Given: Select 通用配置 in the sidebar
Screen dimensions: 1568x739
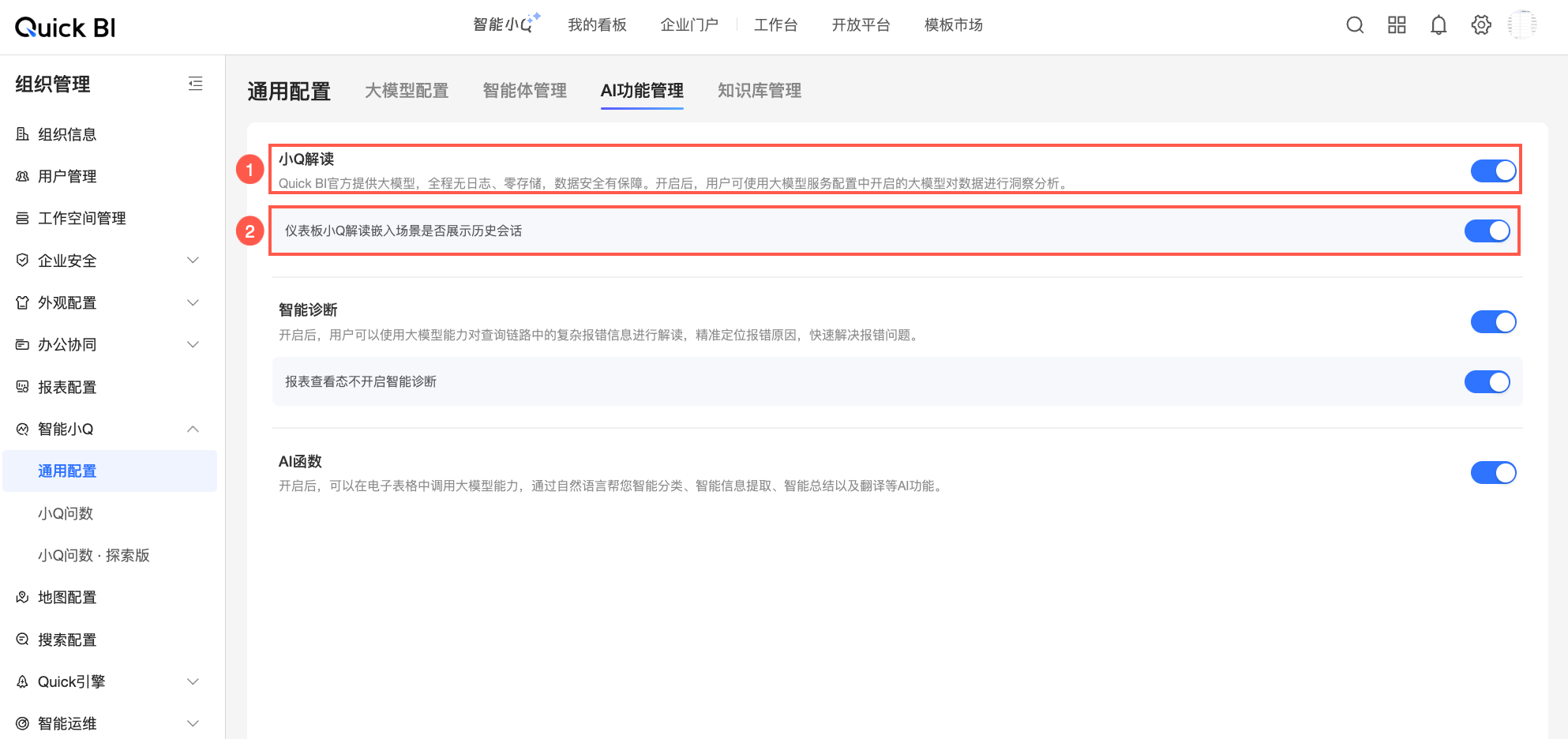Looking at the screenshot, I should (110, 471).
